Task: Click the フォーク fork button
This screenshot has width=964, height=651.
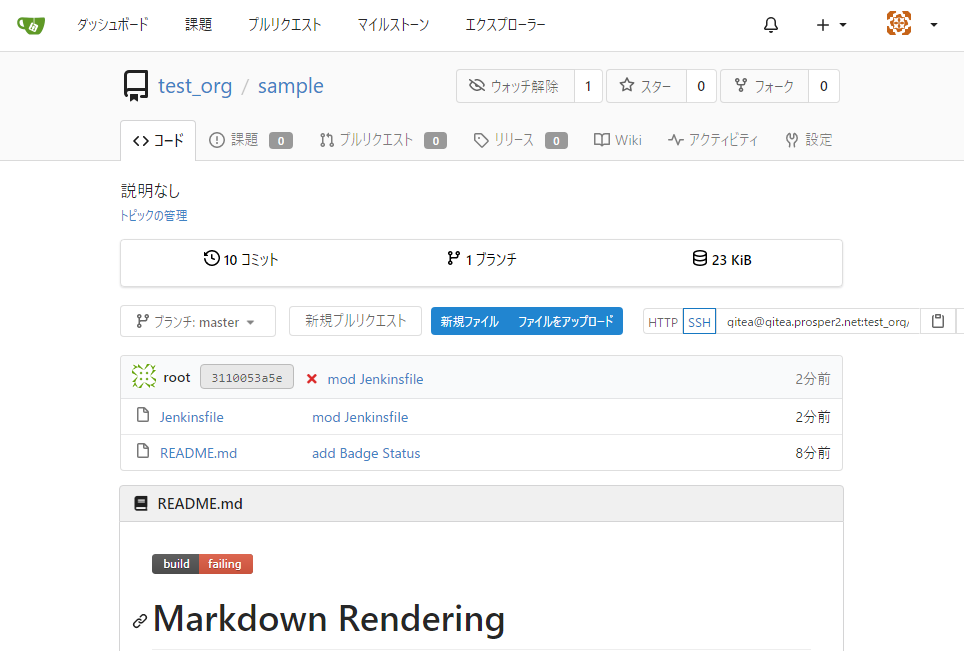Action: point(764,86)
